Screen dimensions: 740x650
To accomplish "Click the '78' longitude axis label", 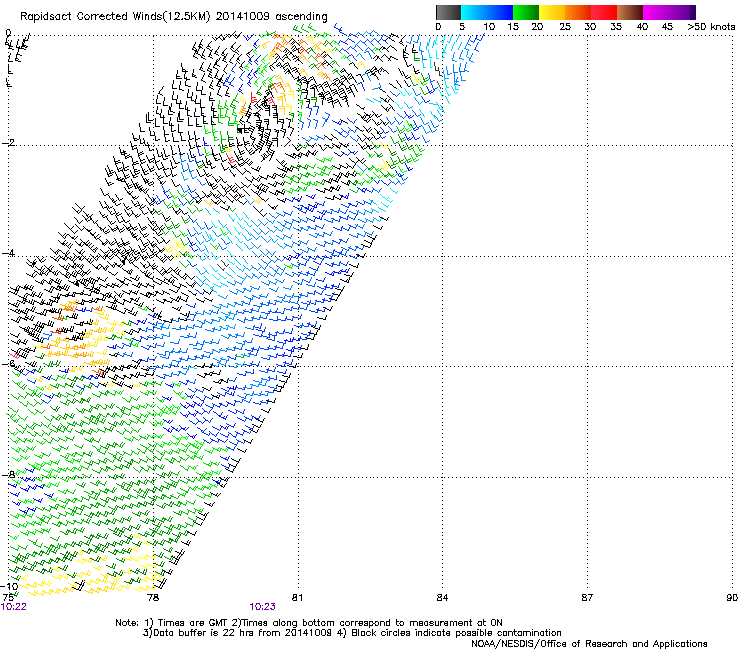I will tap(153, 598).
